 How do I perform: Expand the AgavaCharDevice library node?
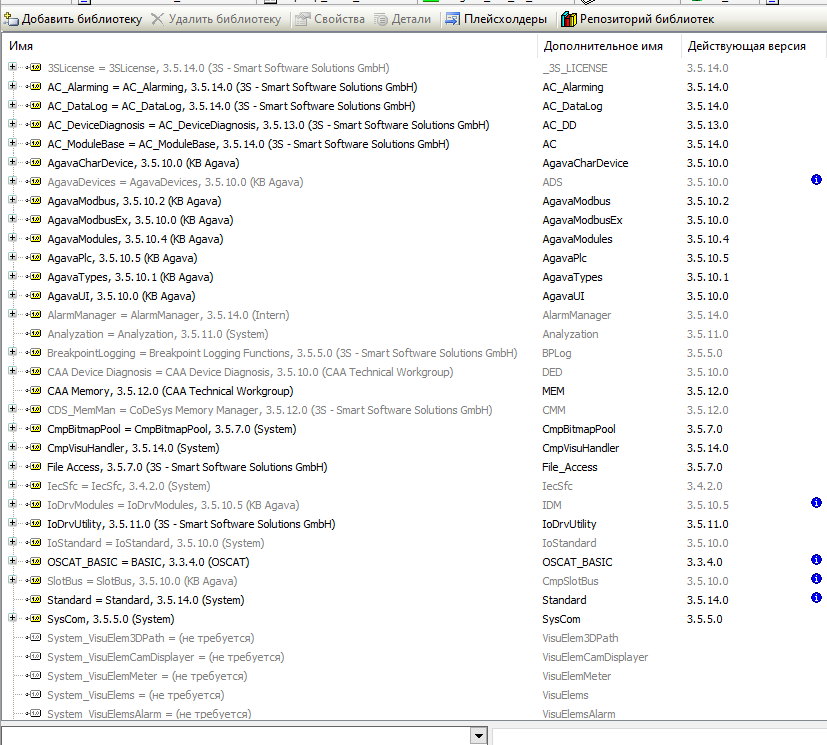(x=12, y=162)
